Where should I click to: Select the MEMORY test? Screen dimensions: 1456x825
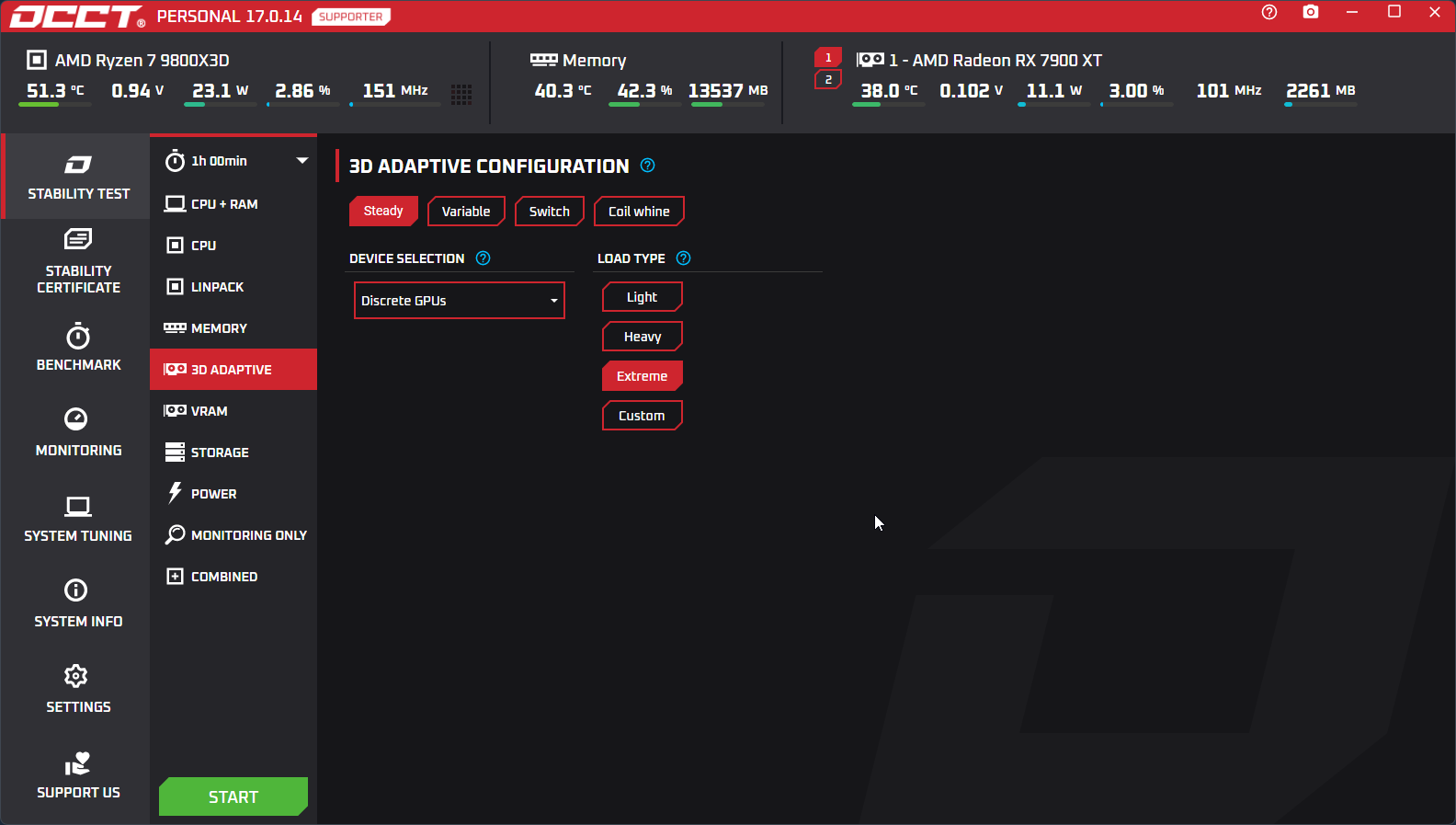click(x=233, y=328)
